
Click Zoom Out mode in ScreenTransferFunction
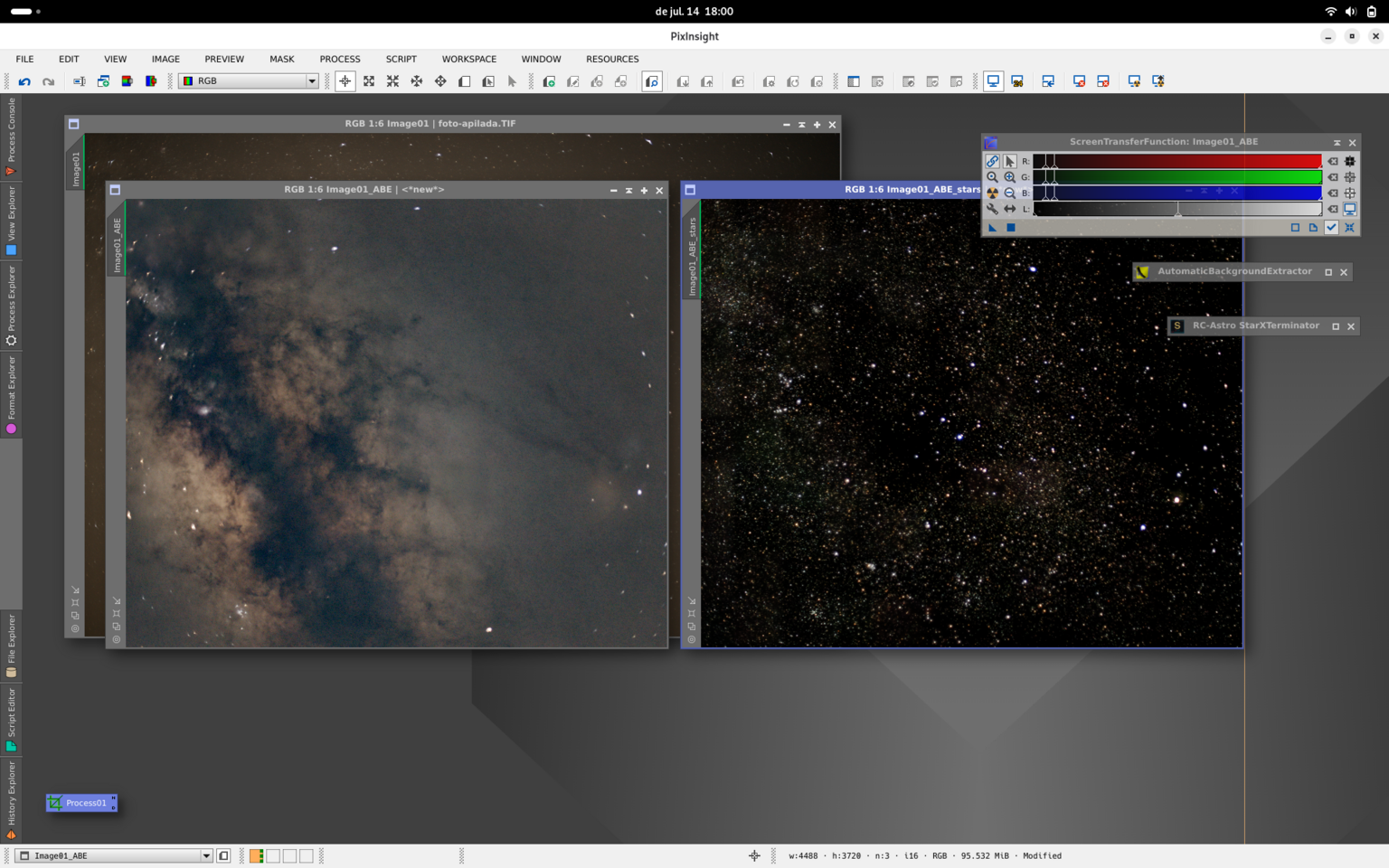1009,193
